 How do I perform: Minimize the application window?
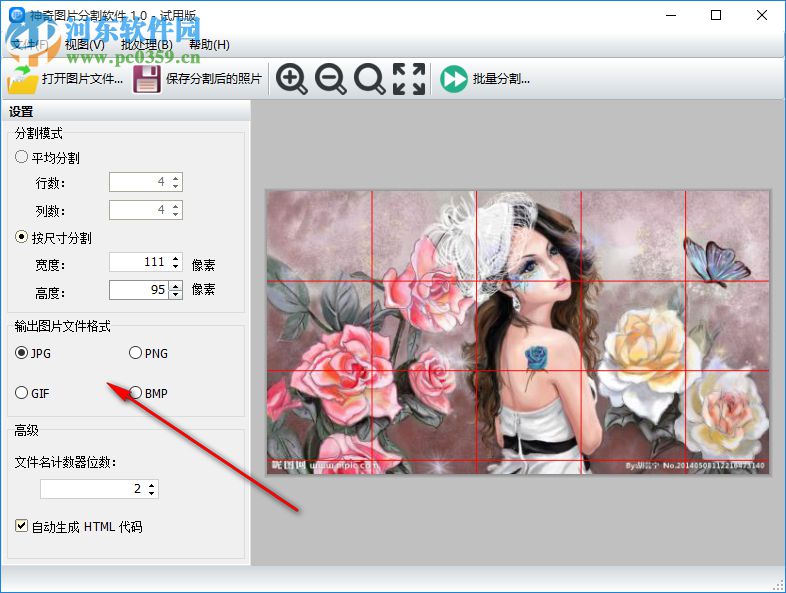coord(671,15)
